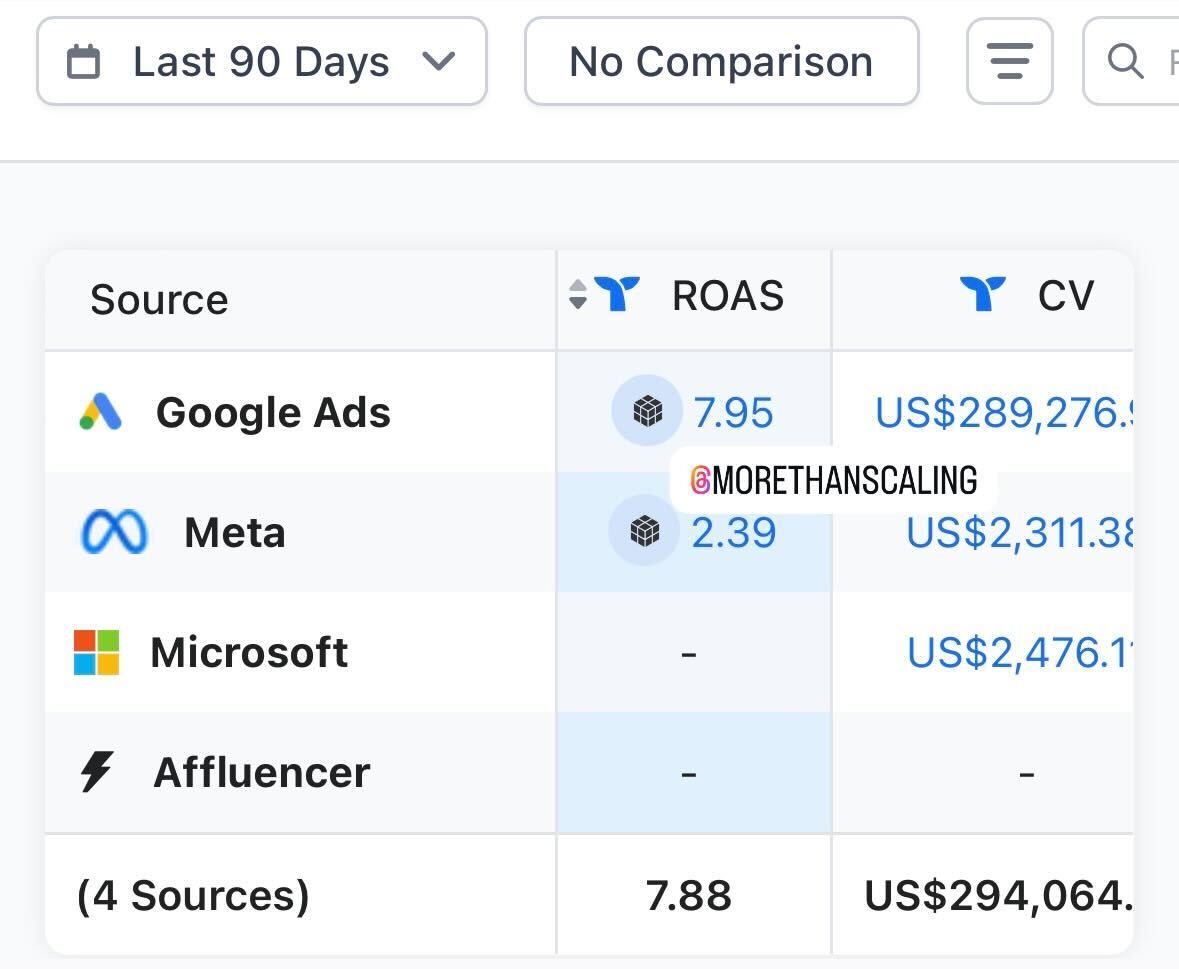Viewport: 1179px width, 969px height.
Task: Sort by ROAS using sort arrows
Action: (578, 295)
